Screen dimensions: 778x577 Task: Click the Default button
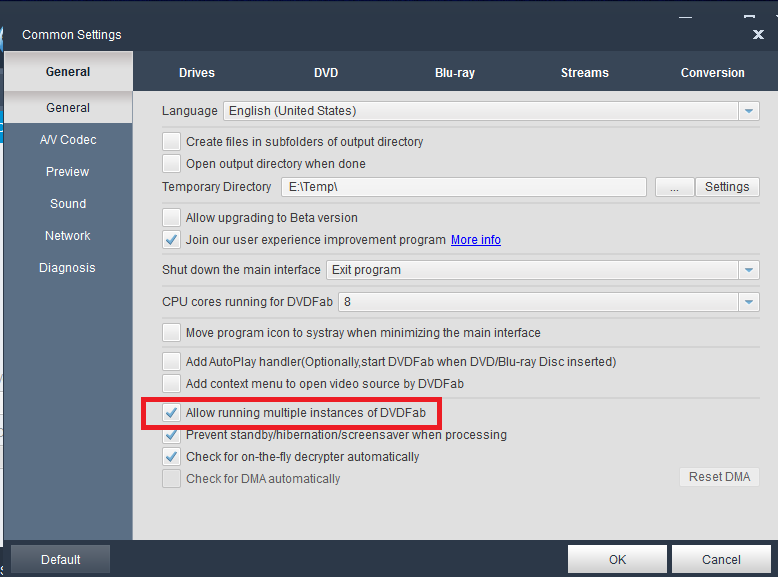[x=61, y=560]
